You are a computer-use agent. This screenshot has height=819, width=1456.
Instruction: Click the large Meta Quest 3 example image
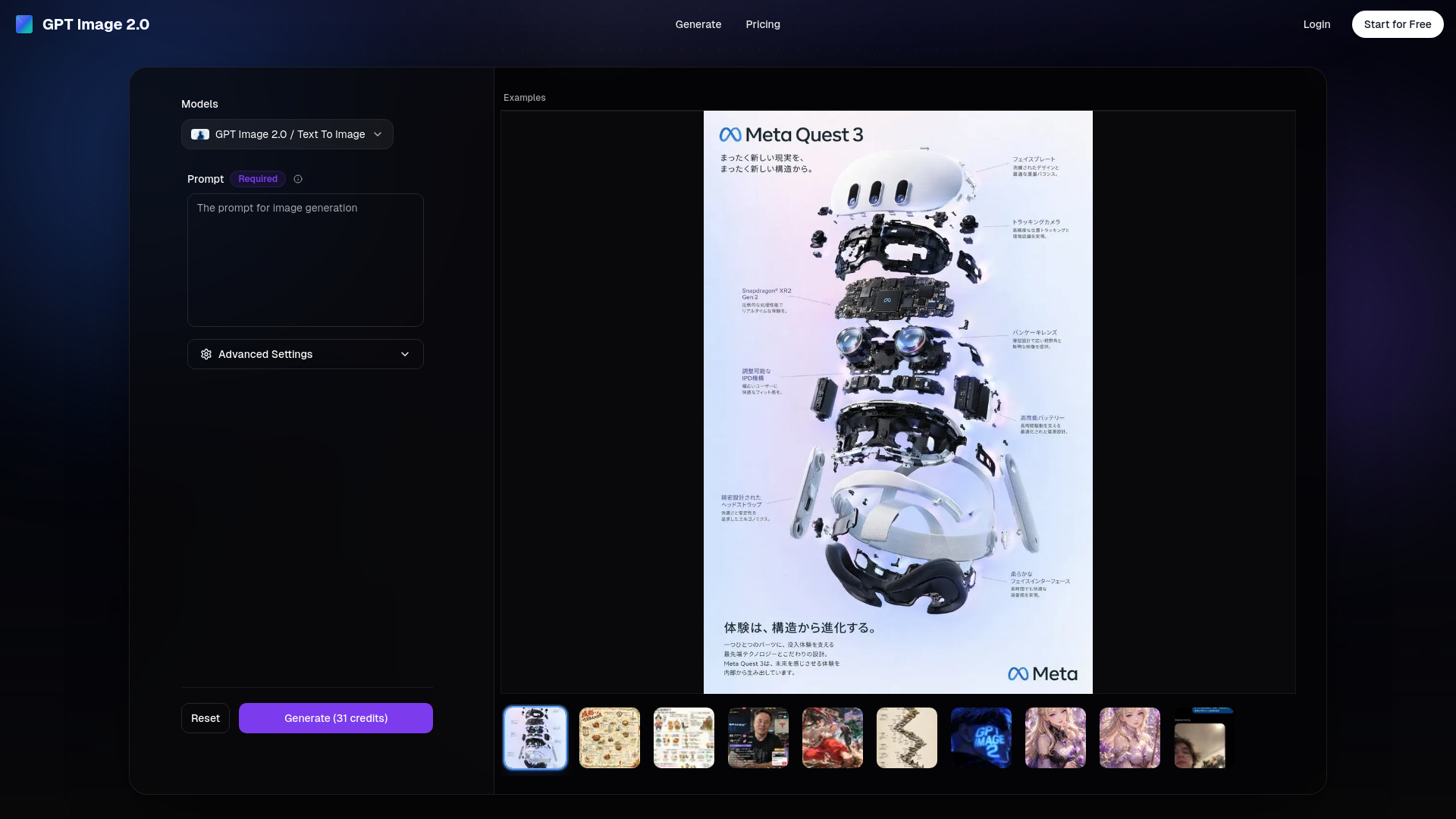pos(898,402)
